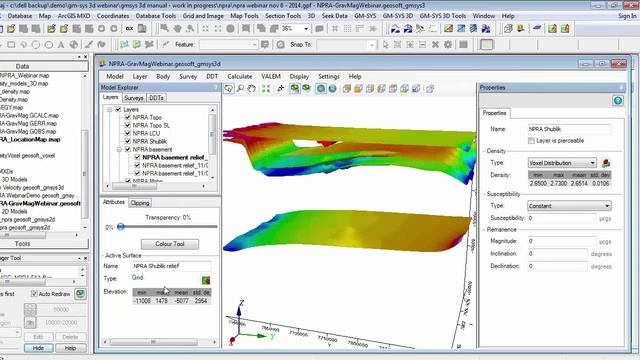
Task: Click the density voxel editor icon beside Type
Action: (x=606, y=163)
